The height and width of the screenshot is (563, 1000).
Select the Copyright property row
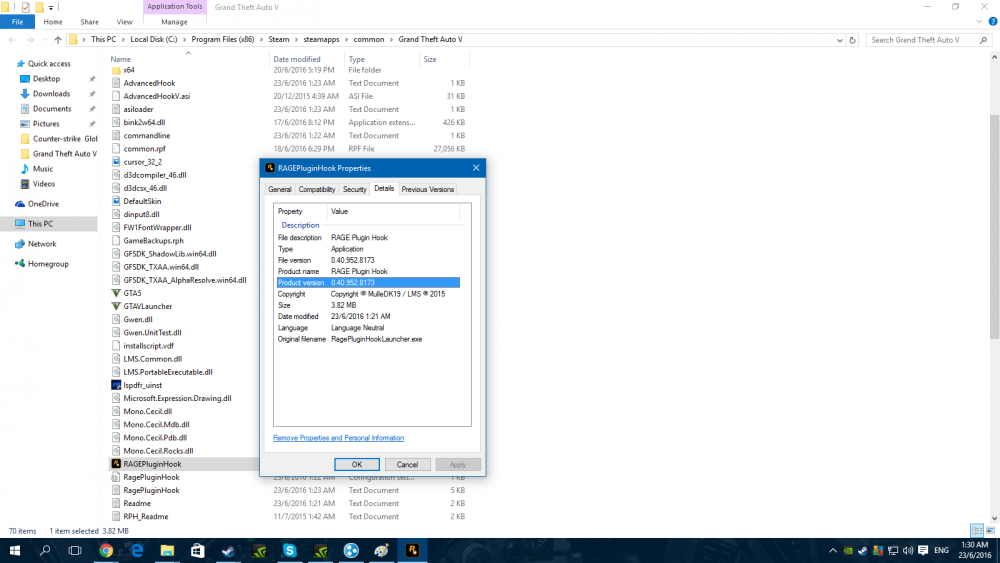[368, 294]
